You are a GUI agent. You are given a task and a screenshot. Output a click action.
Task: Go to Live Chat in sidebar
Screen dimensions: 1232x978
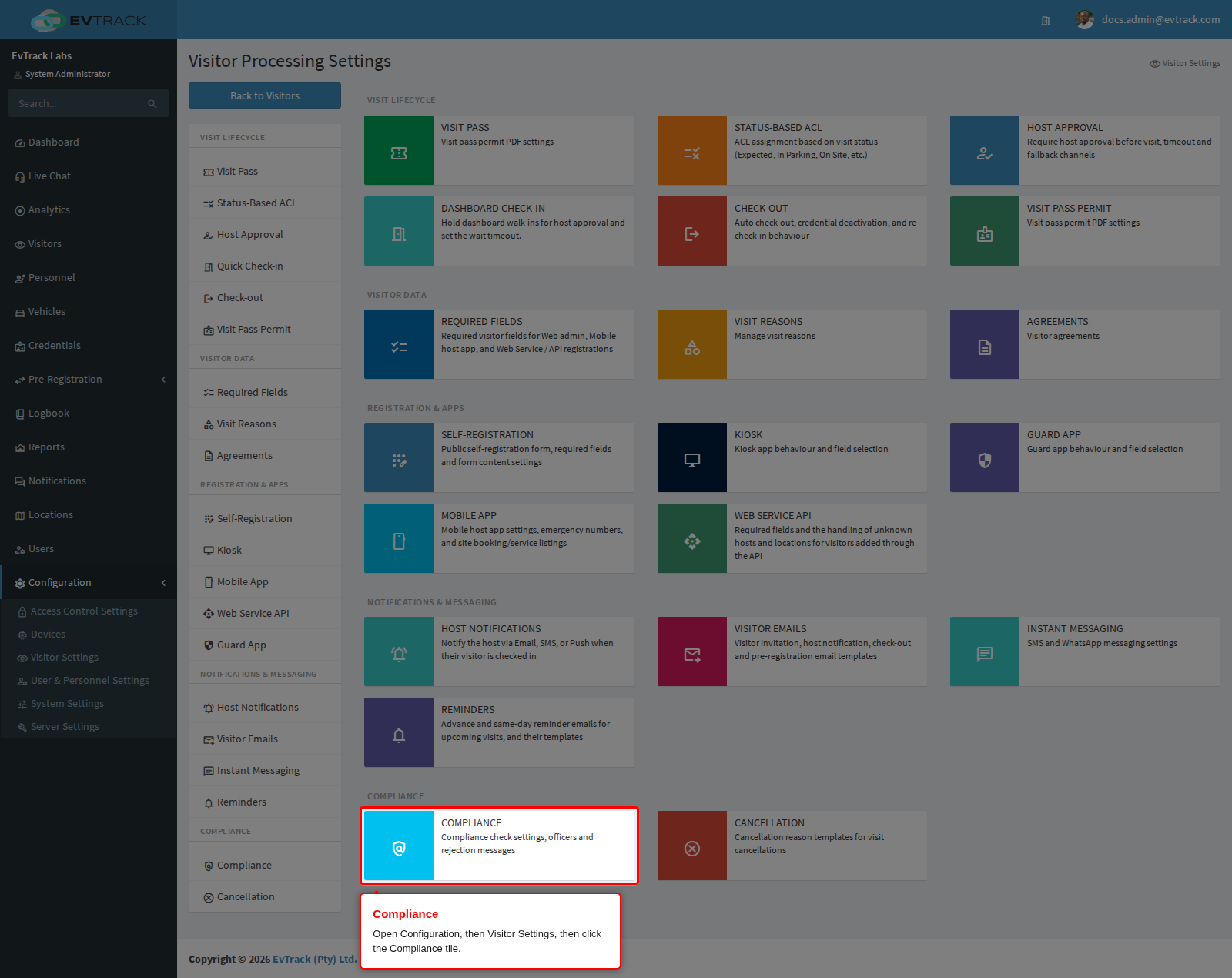89,176
